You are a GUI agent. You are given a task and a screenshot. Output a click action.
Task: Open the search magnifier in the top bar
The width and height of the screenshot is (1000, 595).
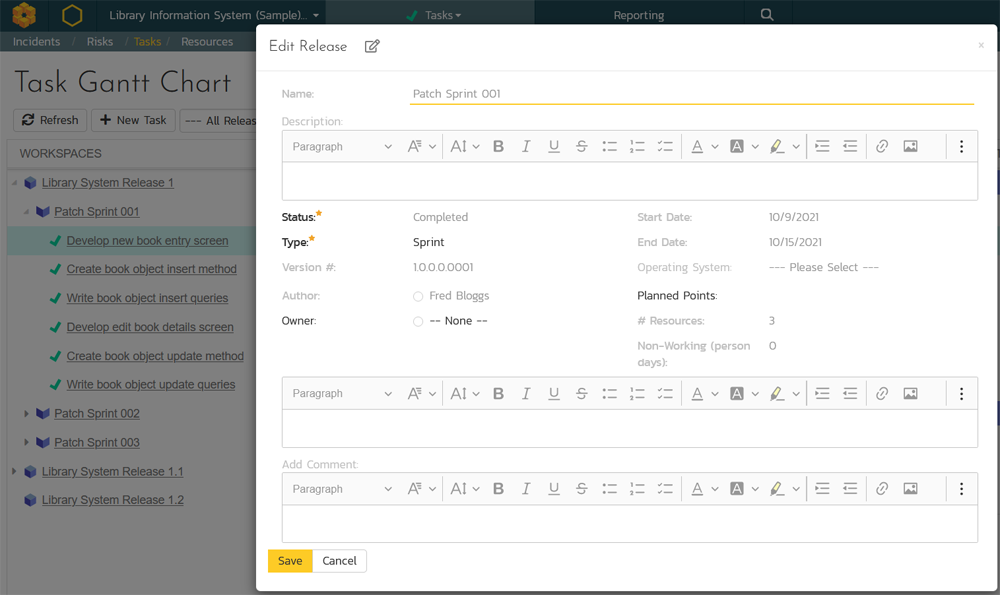coord(767,15)
